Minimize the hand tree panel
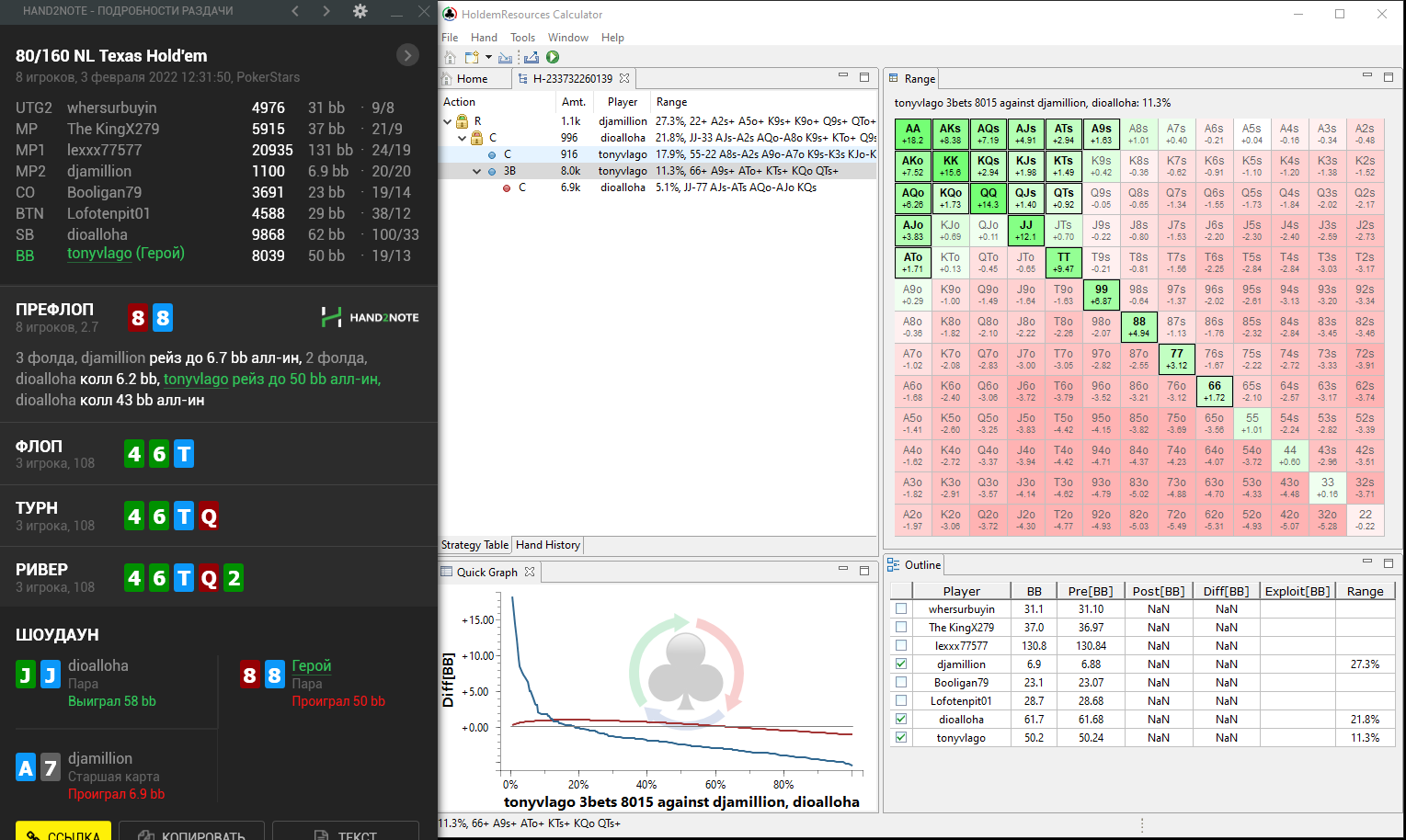 click(843, 76)
